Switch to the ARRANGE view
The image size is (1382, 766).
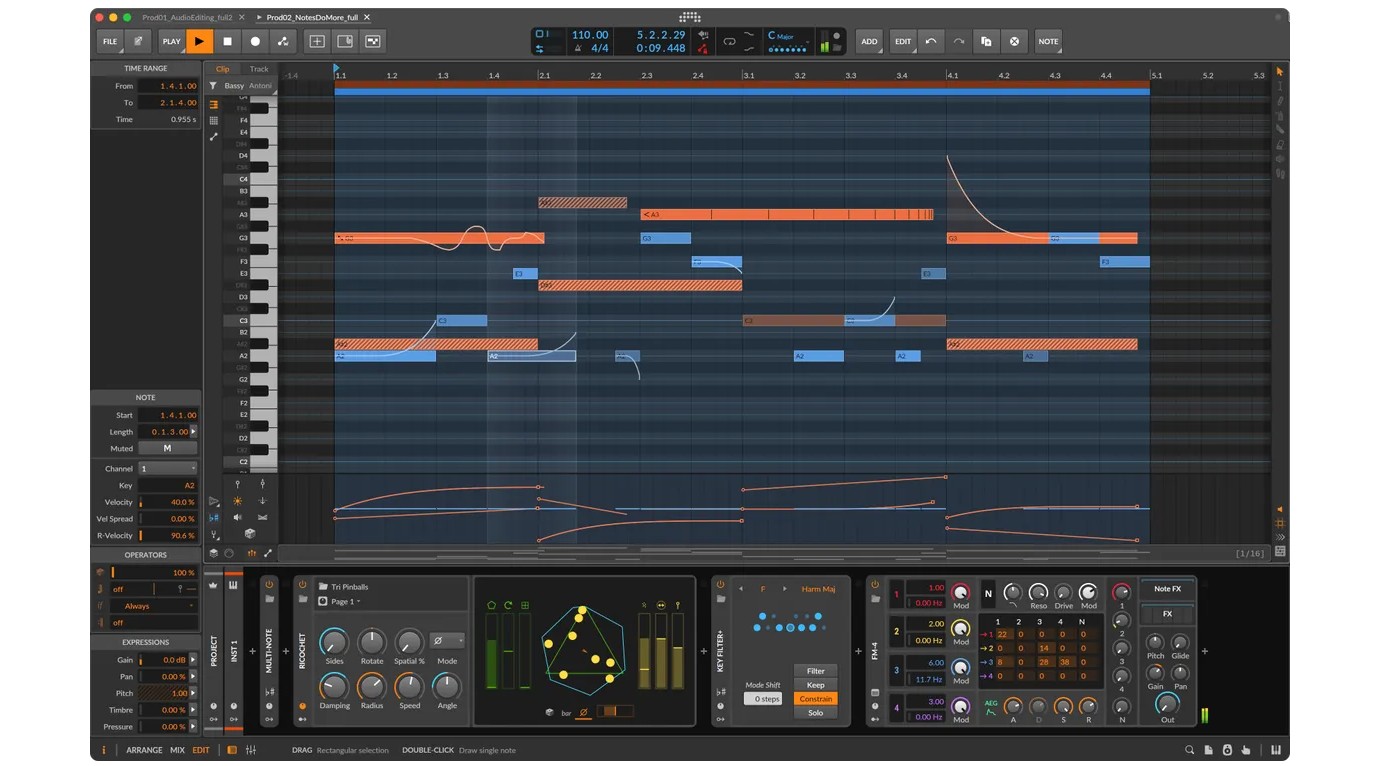click(144, 750)
